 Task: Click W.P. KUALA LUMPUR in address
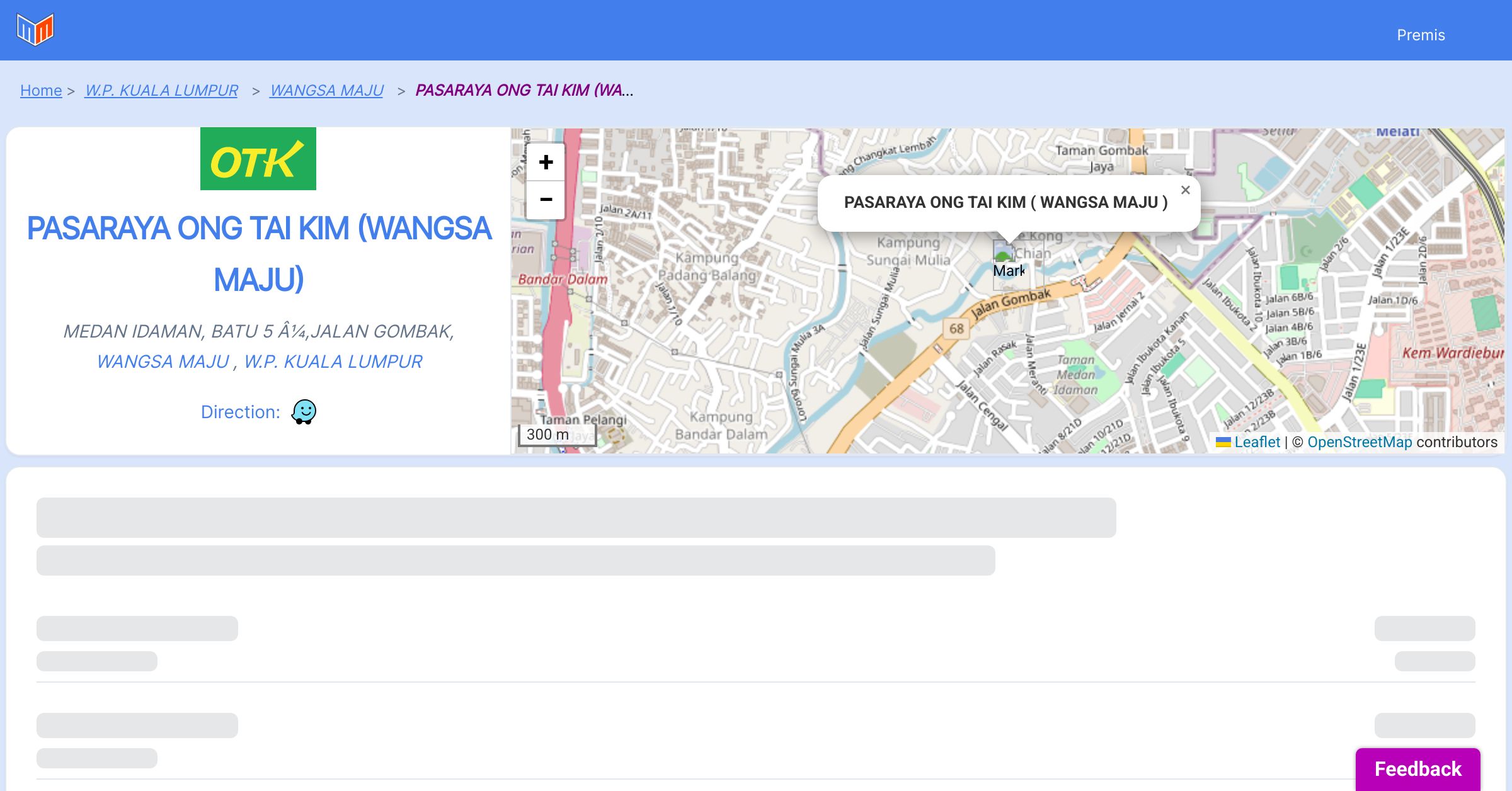point(333,361)
